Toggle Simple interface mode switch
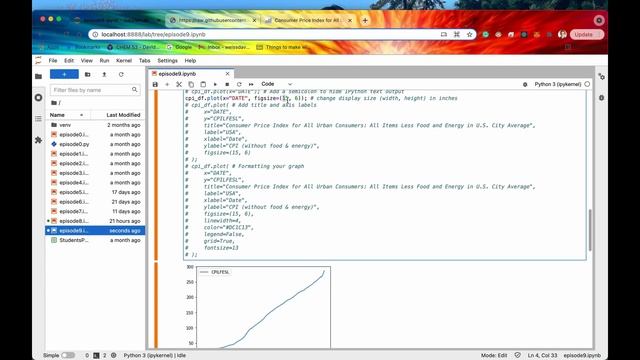Image resolution: width=640 pixels, height=360 pixels. (68, 355)
